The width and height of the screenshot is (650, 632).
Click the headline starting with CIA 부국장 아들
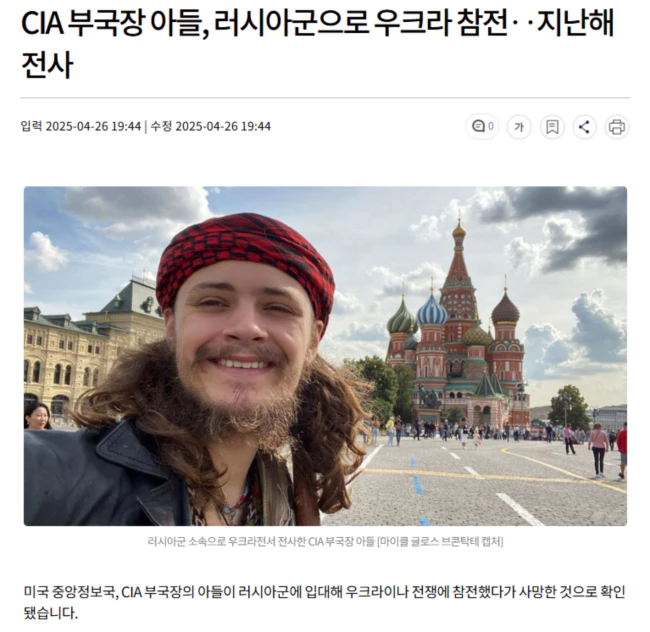pos(317,44)
